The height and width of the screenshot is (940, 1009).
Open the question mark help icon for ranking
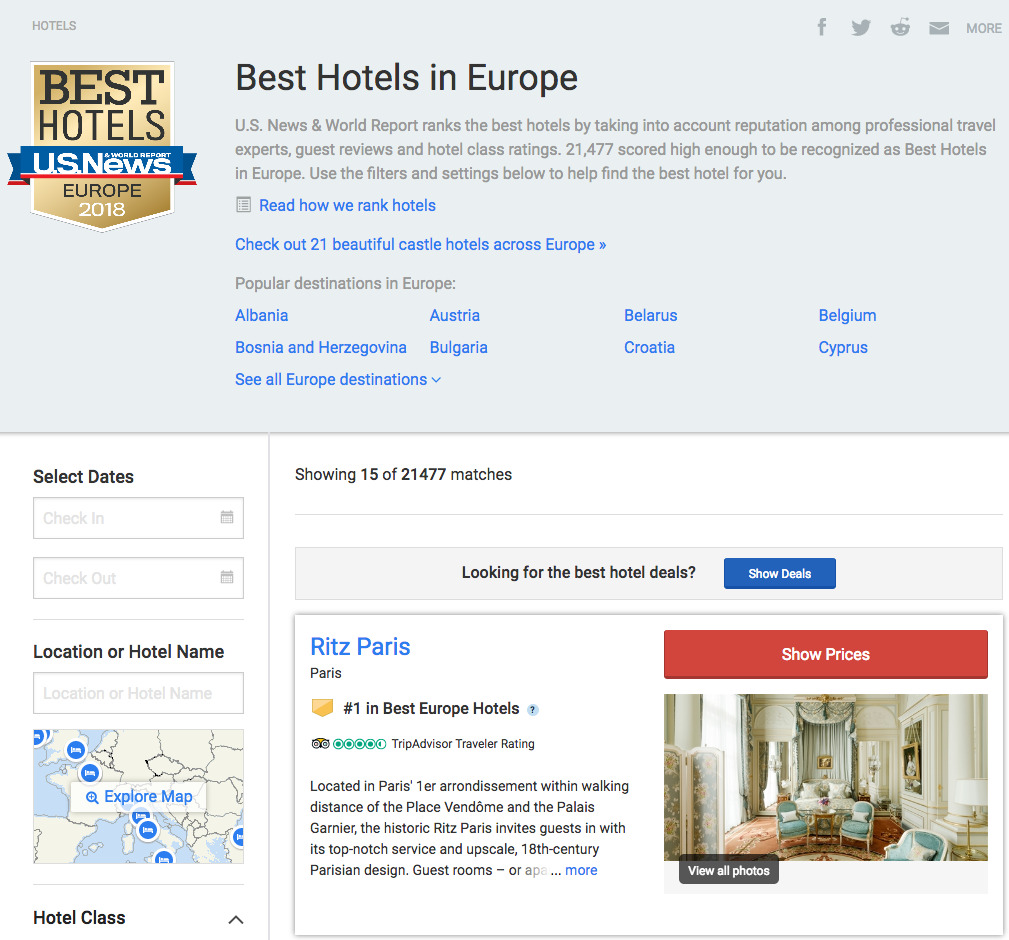point(532,710)
